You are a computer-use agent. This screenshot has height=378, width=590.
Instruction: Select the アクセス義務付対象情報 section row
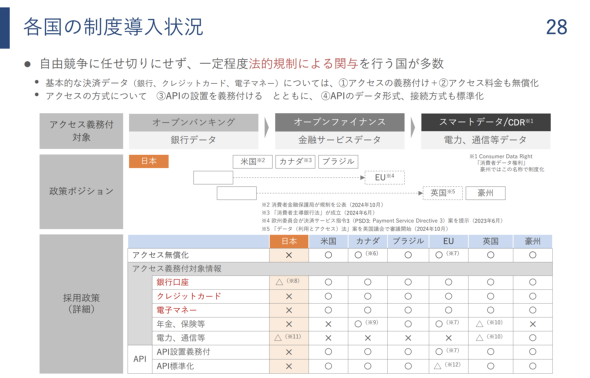click(340, 269)
